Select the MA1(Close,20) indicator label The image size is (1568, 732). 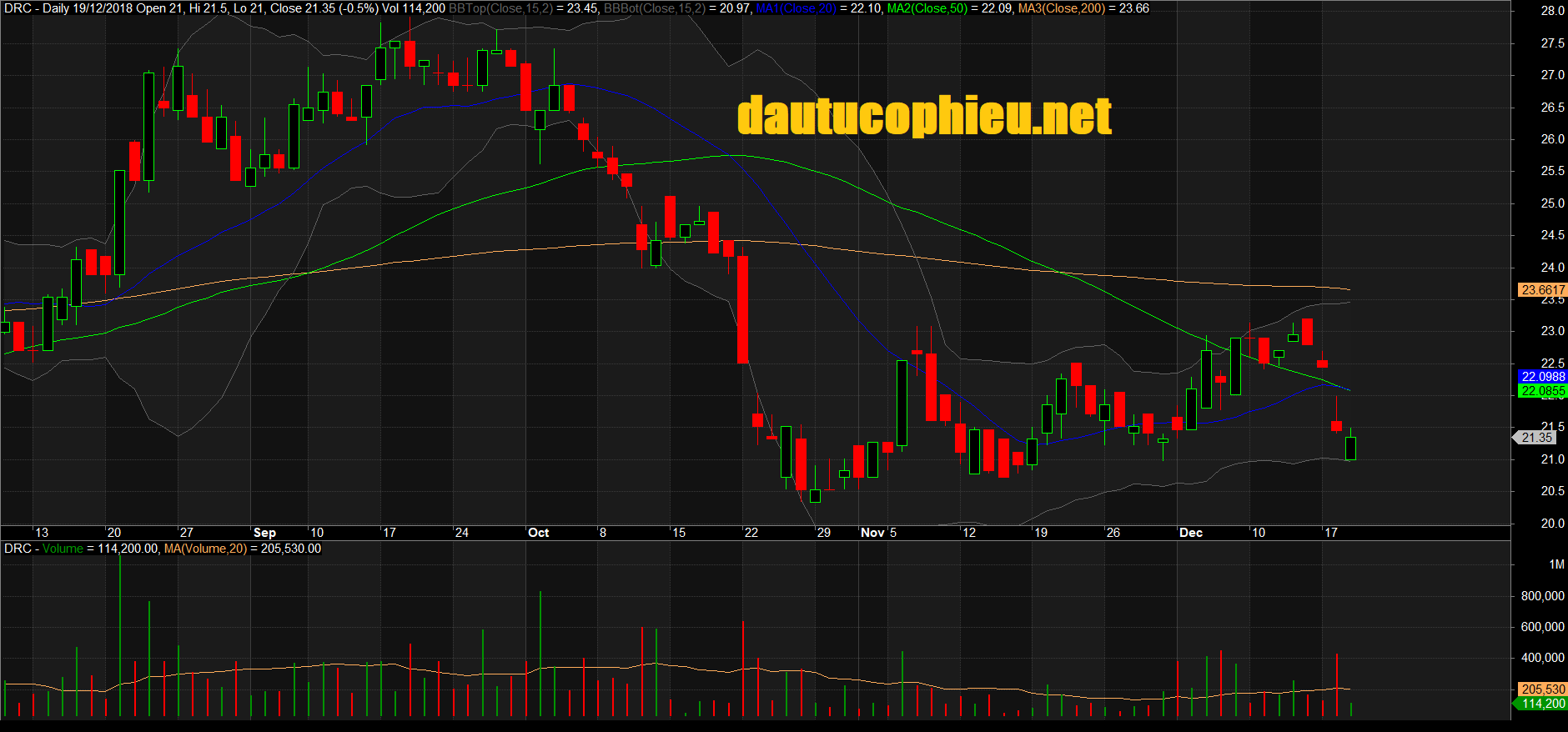[796, 8]
